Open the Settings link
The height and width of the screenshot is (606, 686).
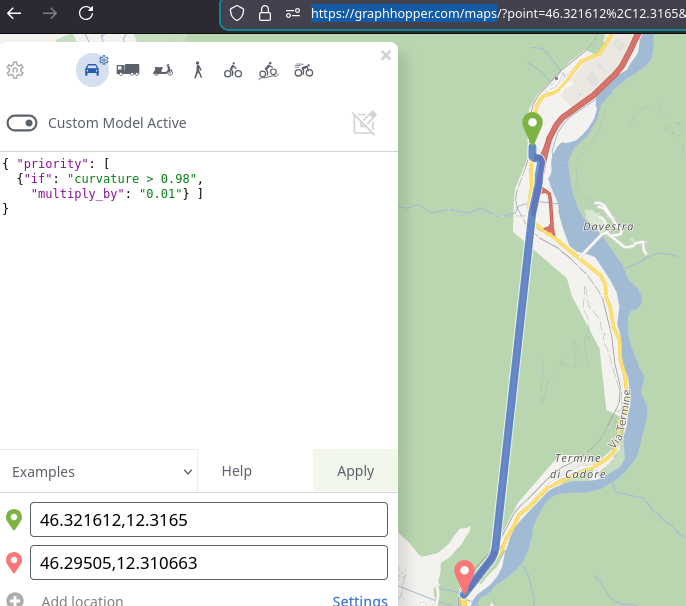click(359, 600)
